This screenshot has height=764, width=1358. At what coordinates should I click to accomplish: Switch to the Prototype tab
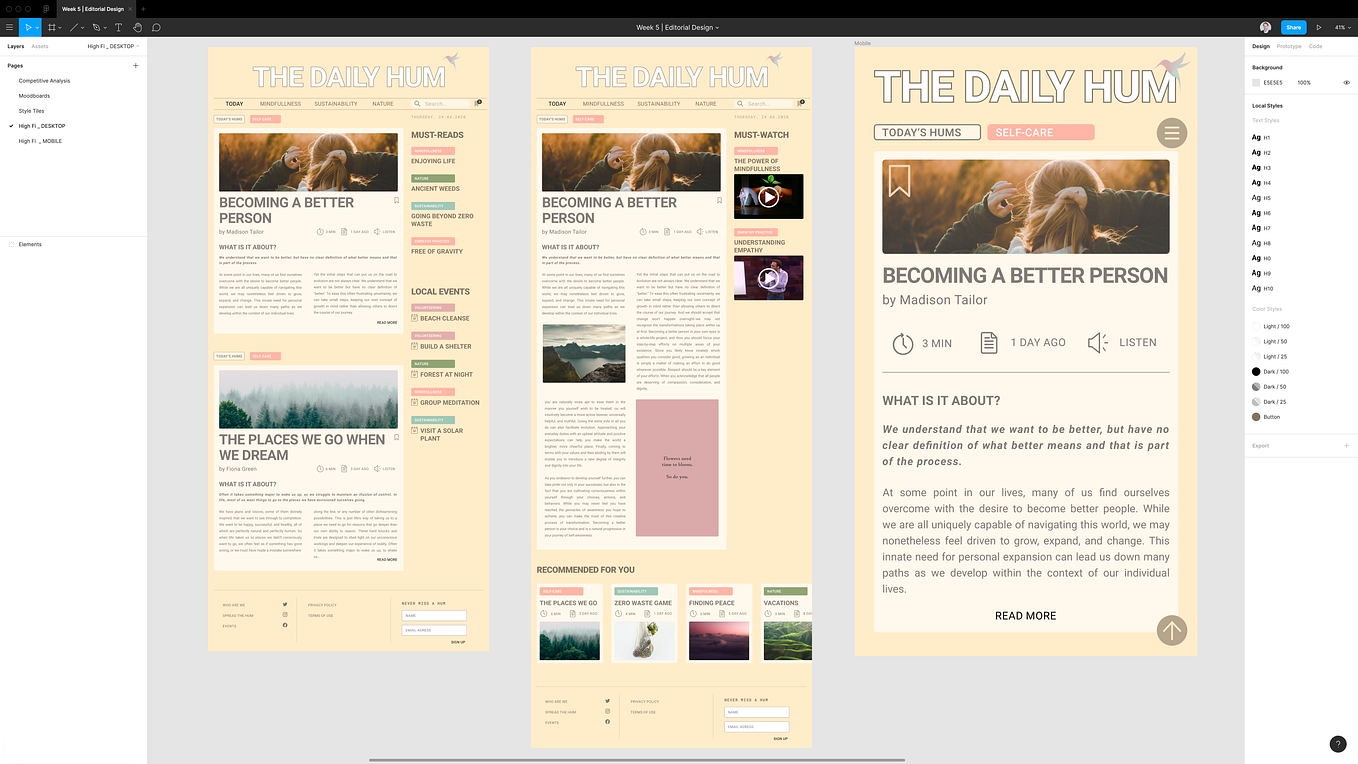tap(1290, 46)
